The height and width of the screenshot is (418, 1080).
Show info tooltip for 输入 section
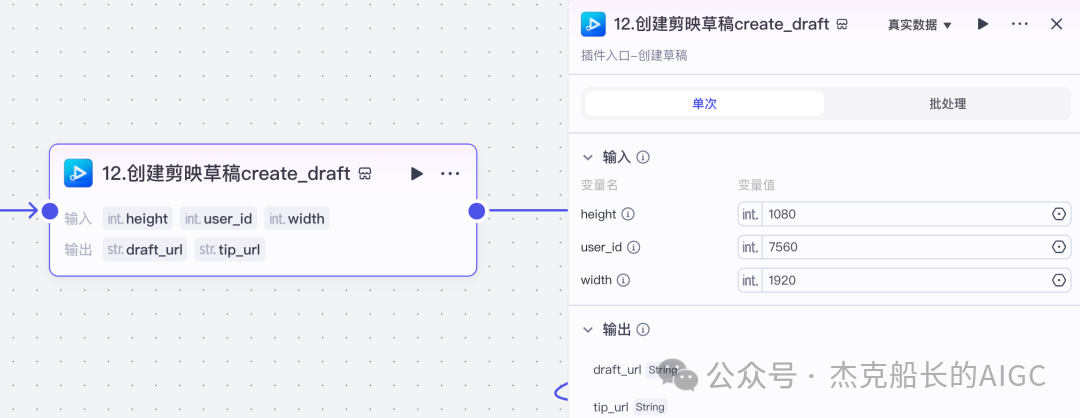coord(643,157)
